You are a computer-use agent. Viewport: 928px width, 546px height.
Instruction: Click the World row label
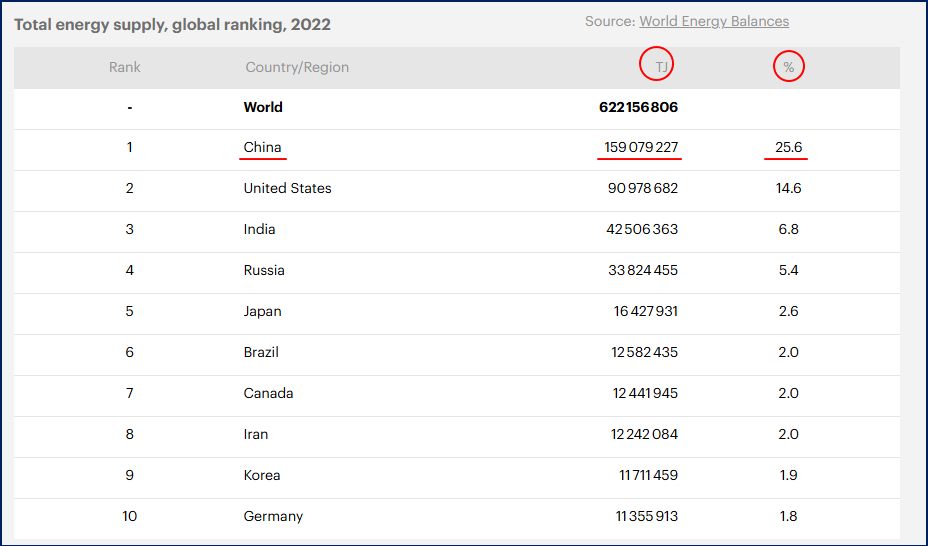[263, 107]
